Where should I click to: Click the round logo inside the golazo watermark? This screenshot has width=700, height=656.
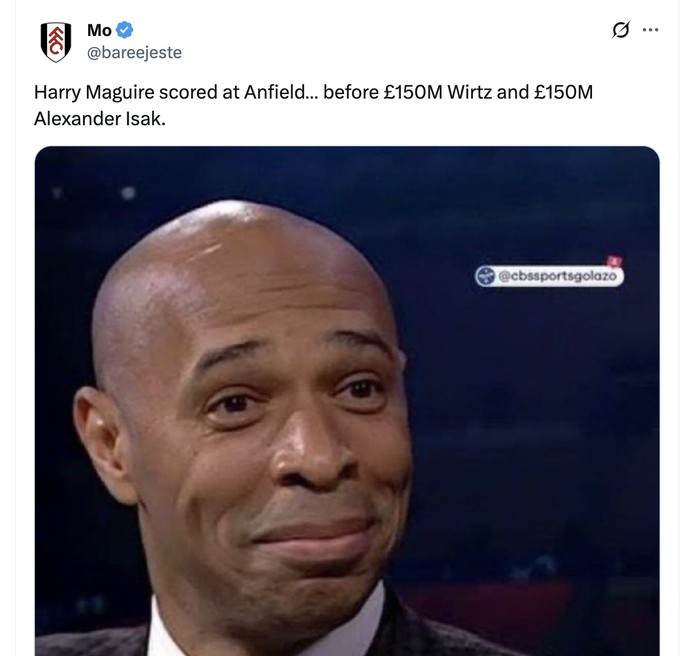point(486,276)
